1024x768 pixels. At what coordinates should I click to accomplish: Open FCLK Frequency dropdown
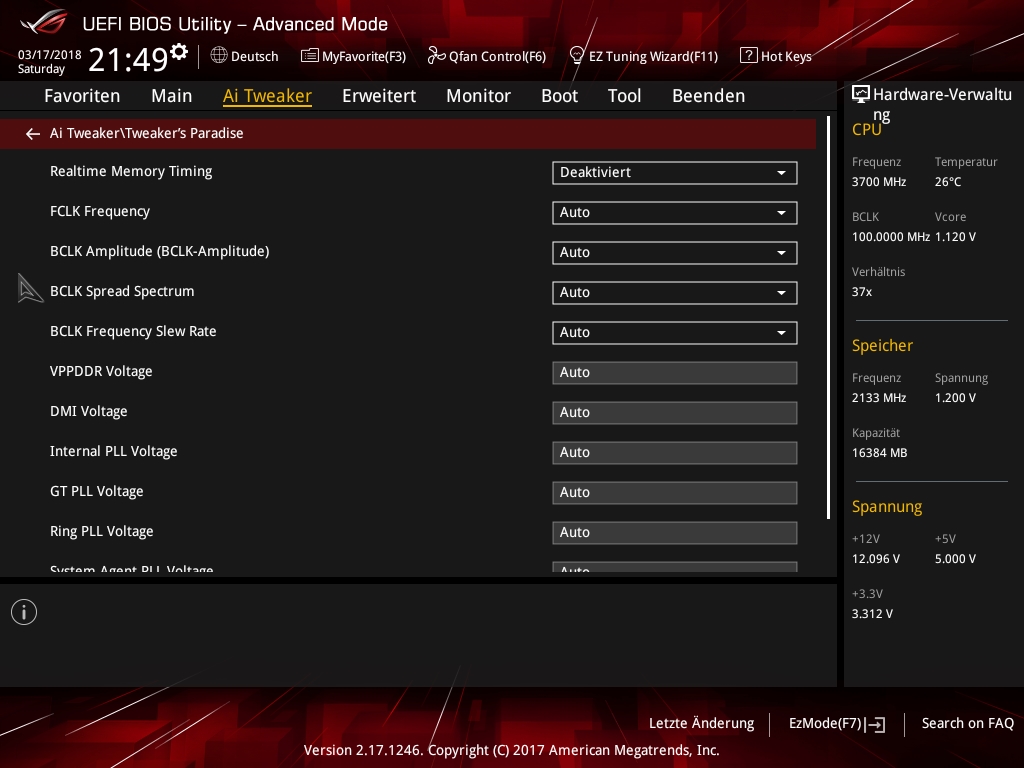click(675, 212)
